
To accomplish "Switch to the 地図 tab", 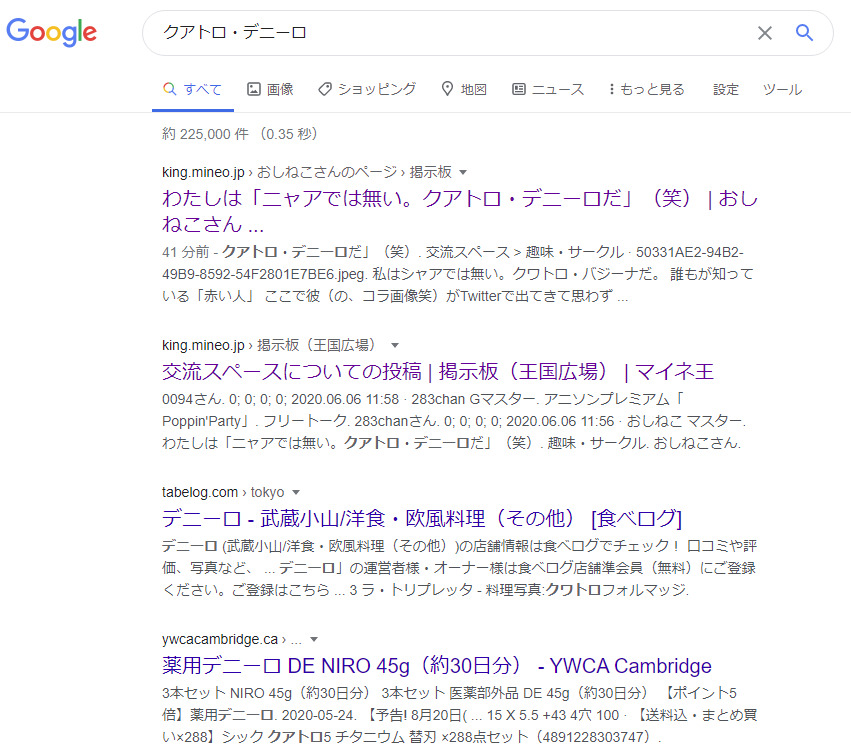I will coord(464,90).
